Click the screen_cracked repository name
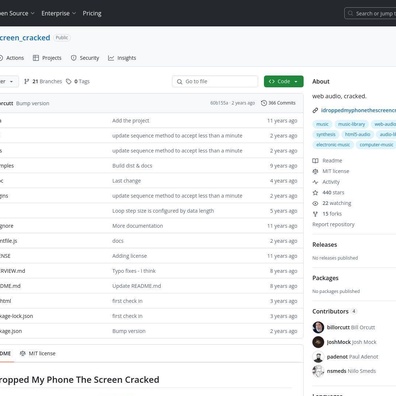The image size is (396, 396). tap(25, 38)
